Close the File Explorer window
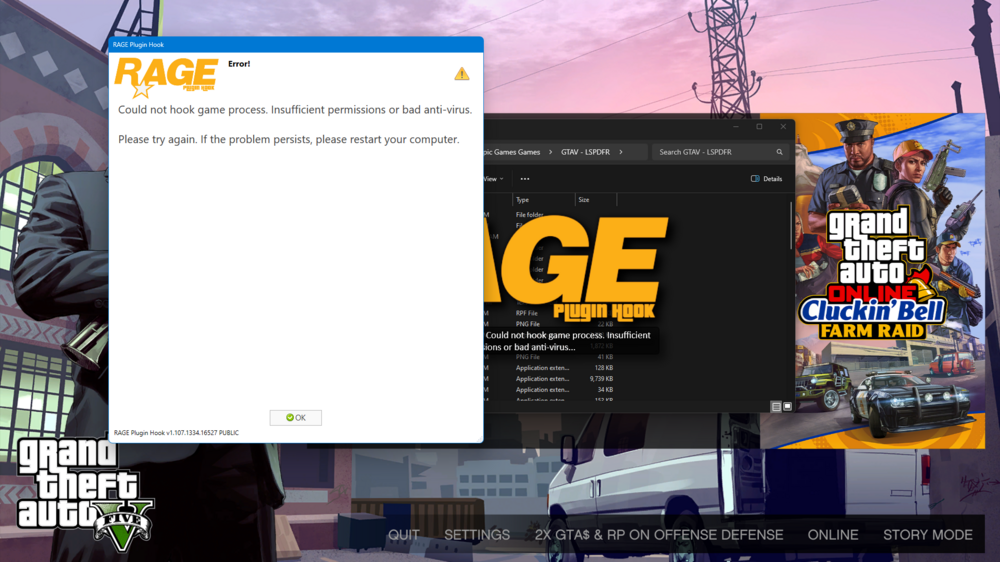 pos(783,127)
